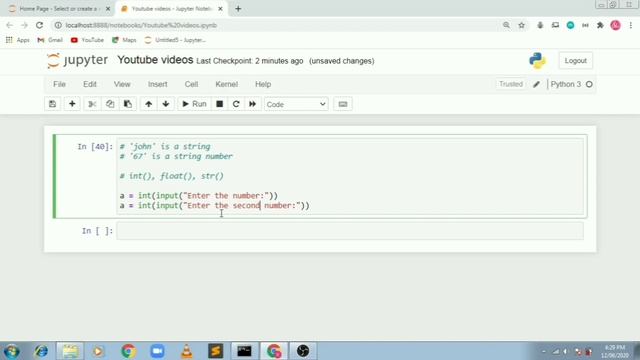Click the Logout button

pyautogui.click(x=576, y=60)
